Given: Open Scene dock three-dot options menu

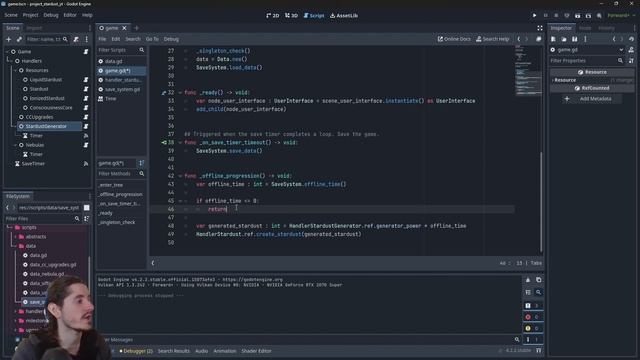Looking at the screenshot, I should [x=87, y=39].
